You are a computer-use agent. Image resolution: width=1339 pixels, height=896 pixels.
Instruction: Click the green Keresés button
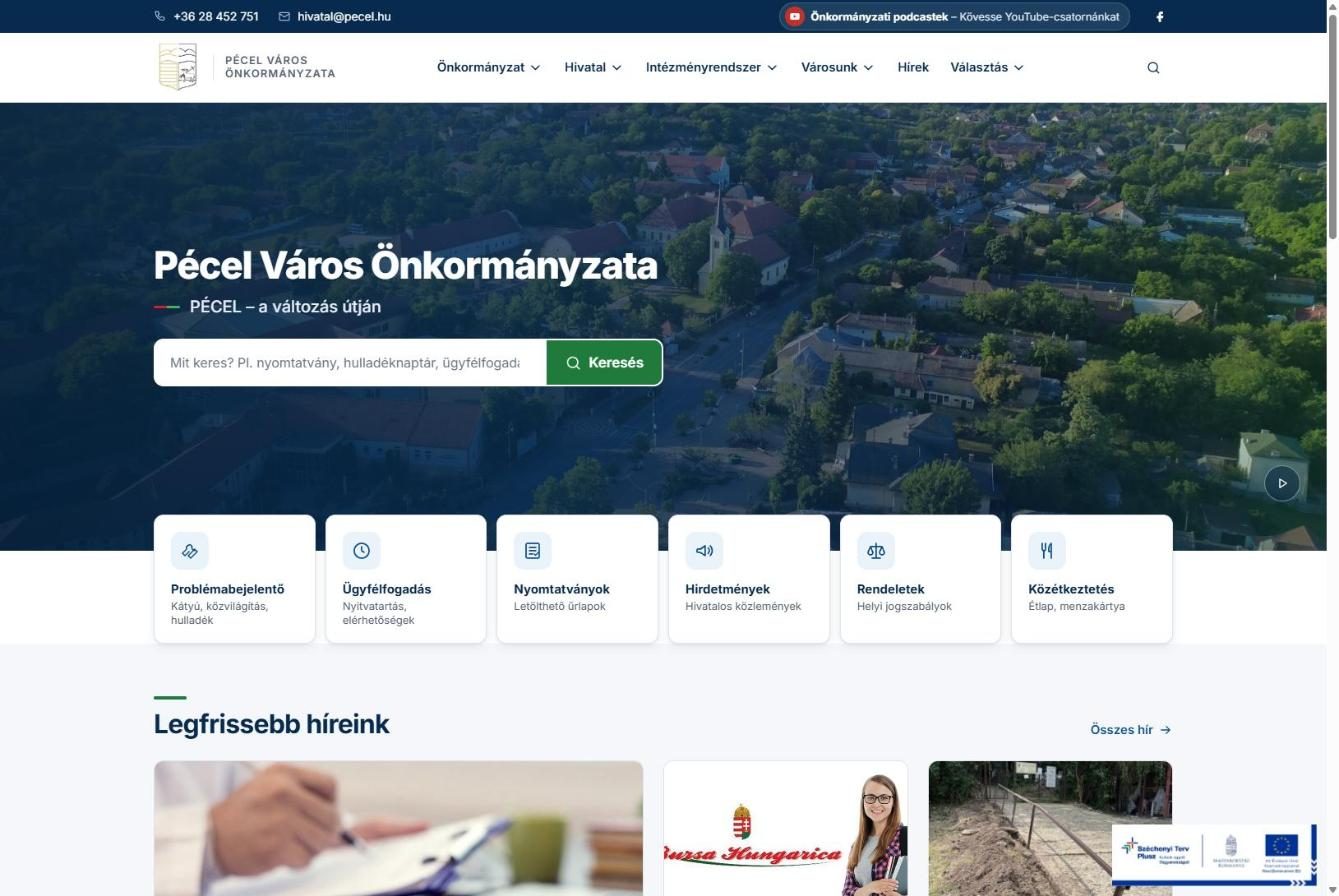coord(605,363)
